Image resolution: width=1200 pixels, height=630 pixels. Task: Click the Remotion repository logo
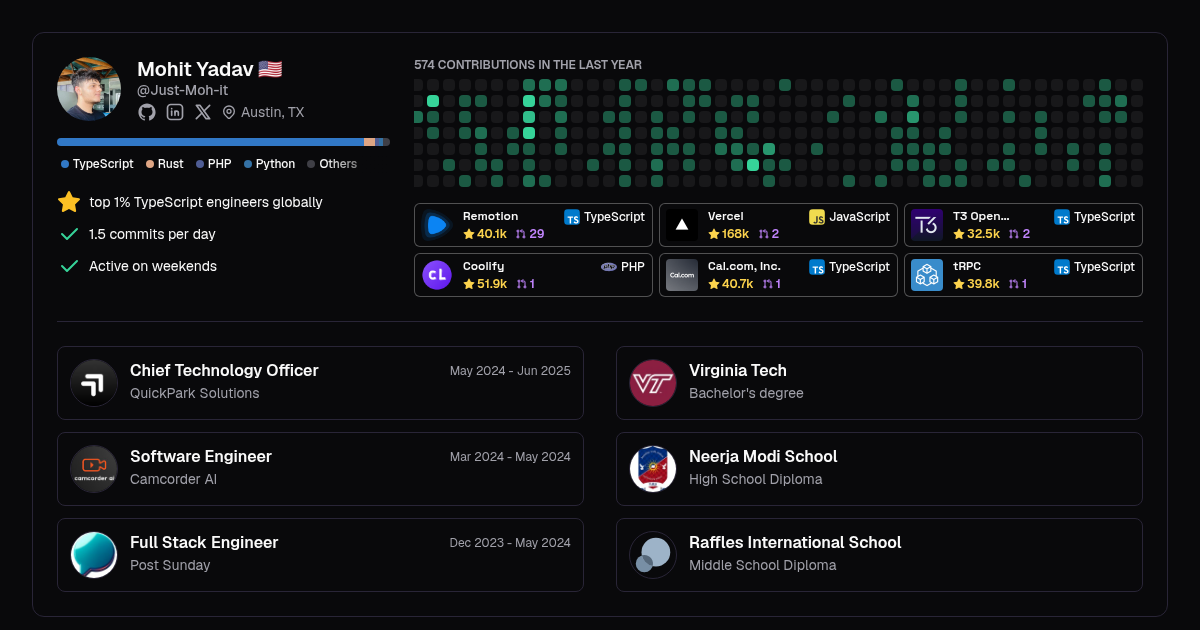437,225
